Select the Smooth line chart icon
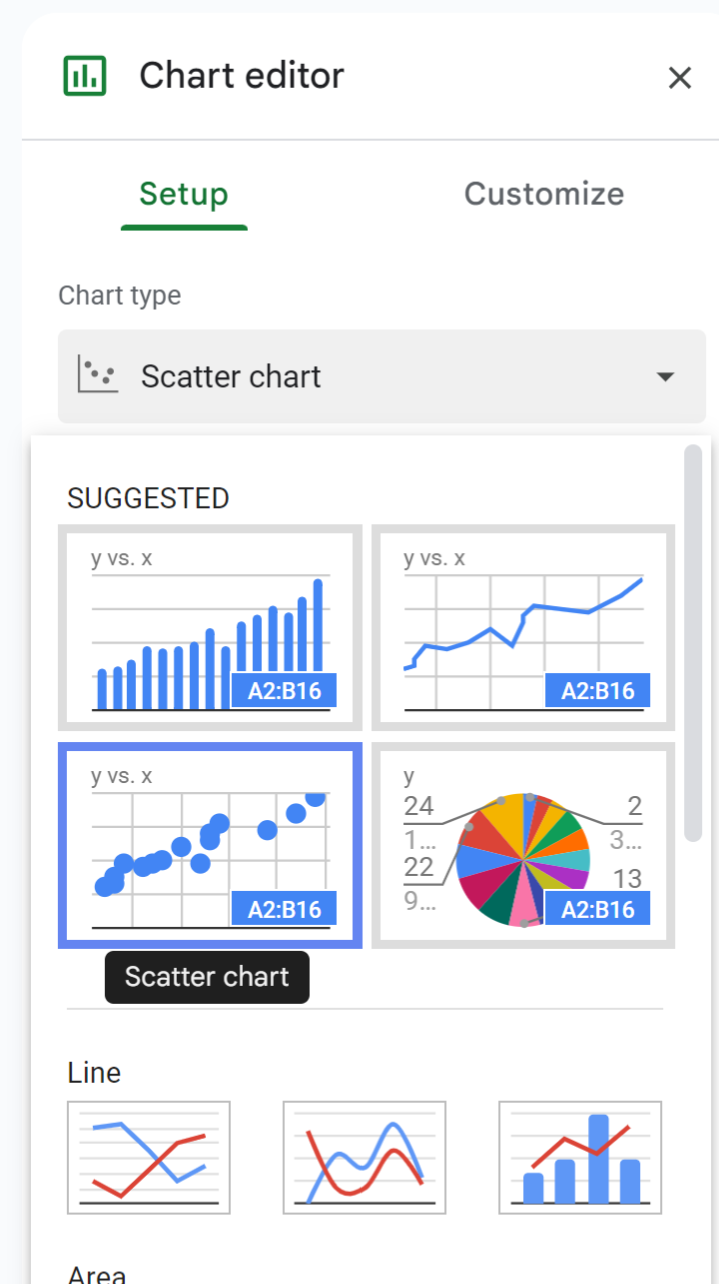Screen dimensions: 720x1284 365,1157
